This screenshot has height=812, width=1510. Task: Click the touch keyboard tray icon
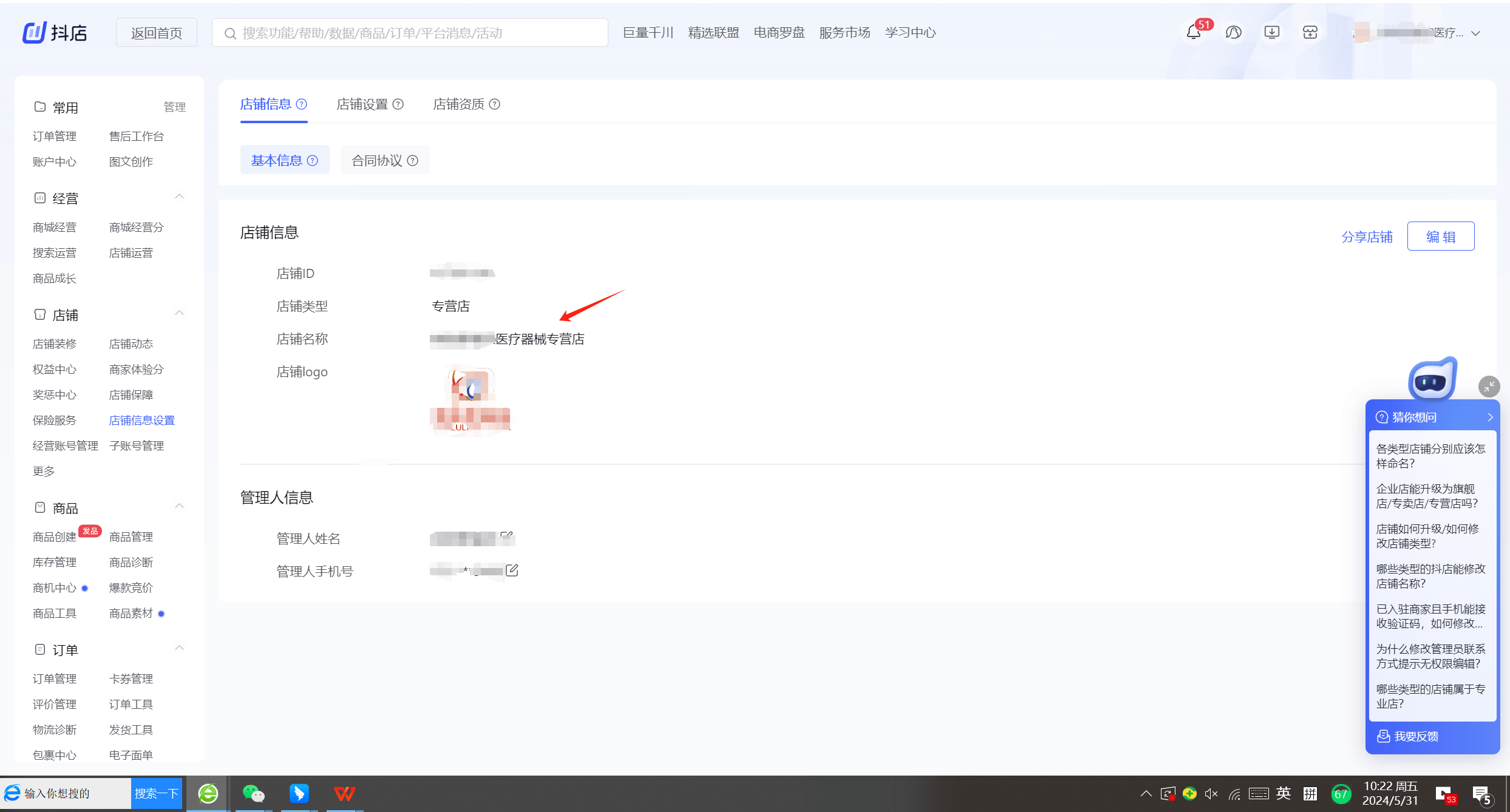coord(1259,794)
